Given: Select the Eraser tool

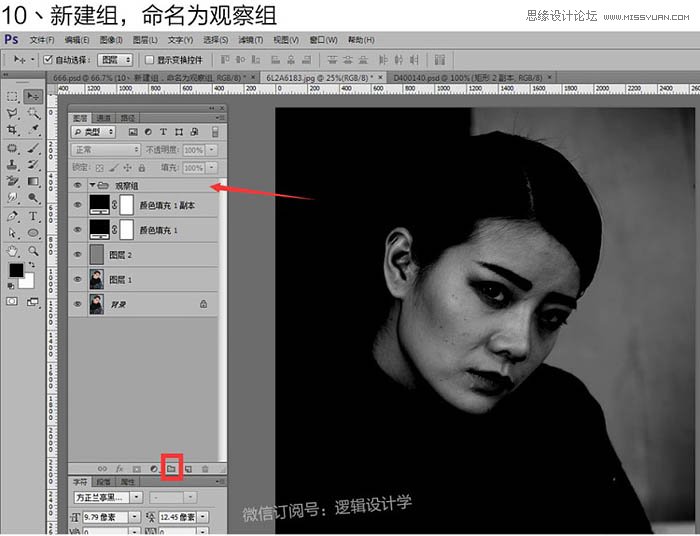Looking at the screenshot, I should (12, 181).
